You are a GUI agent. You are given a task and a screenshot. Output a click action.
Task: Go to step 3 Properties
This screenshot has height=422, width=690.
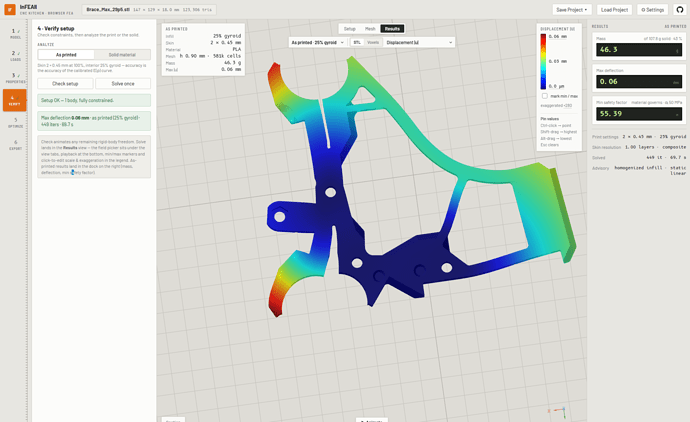[x=15, y=78]
